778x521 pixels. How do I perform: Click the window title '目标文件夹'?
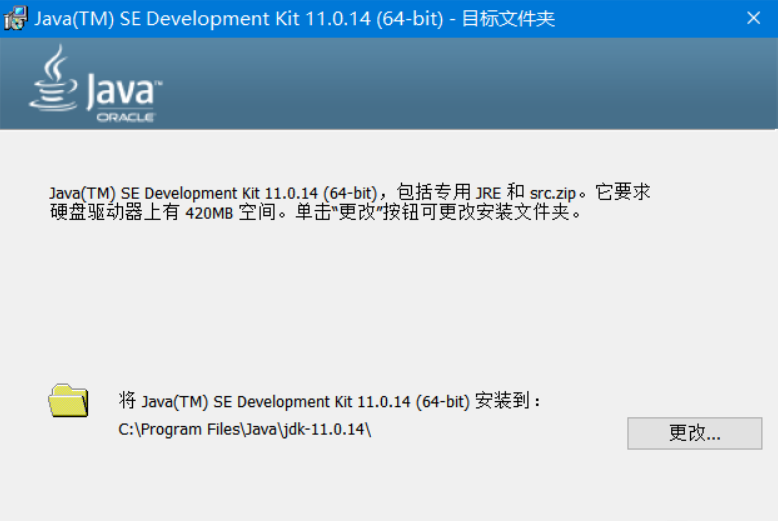(508, 19)
